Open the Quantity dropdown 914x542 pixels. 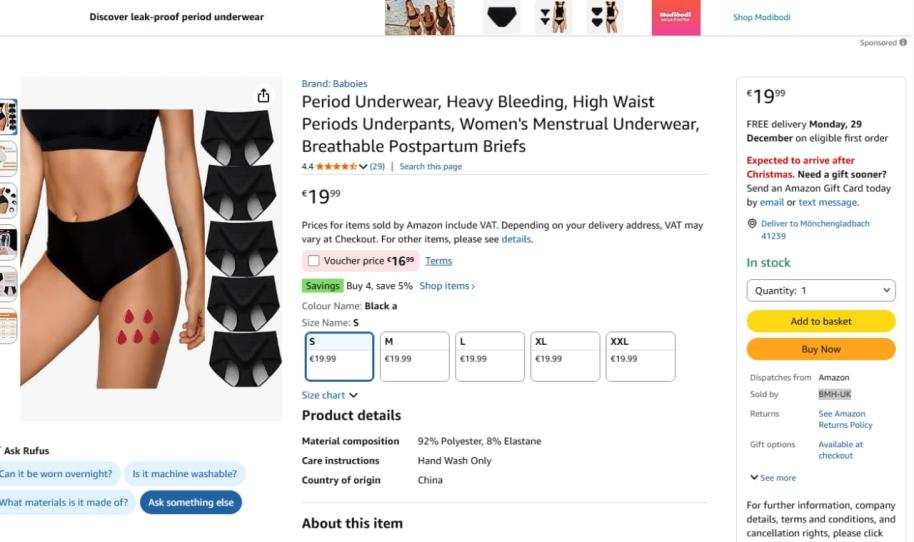tap(821, 291)
